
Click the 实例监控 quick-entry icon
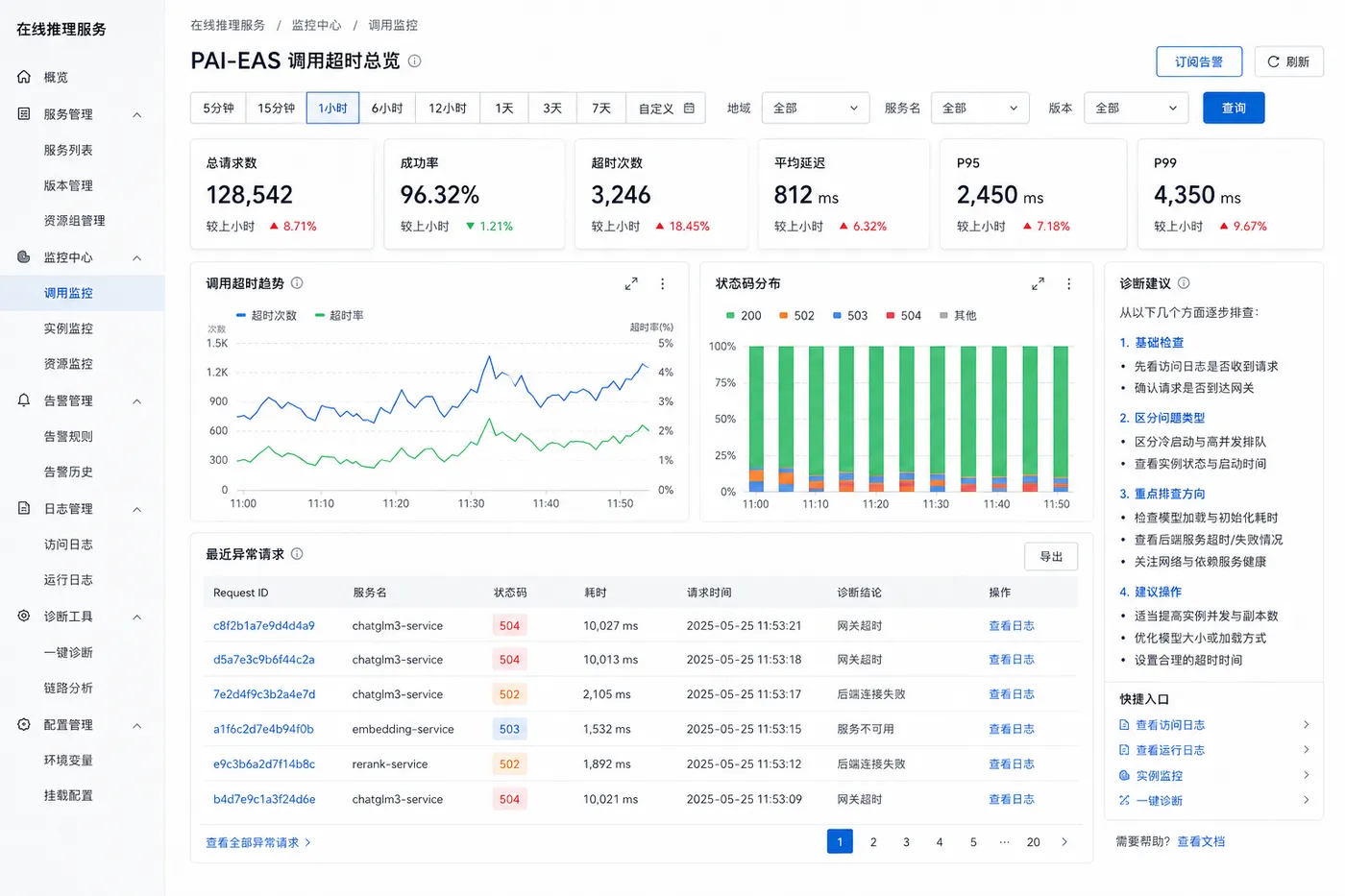coord(1125,775)
